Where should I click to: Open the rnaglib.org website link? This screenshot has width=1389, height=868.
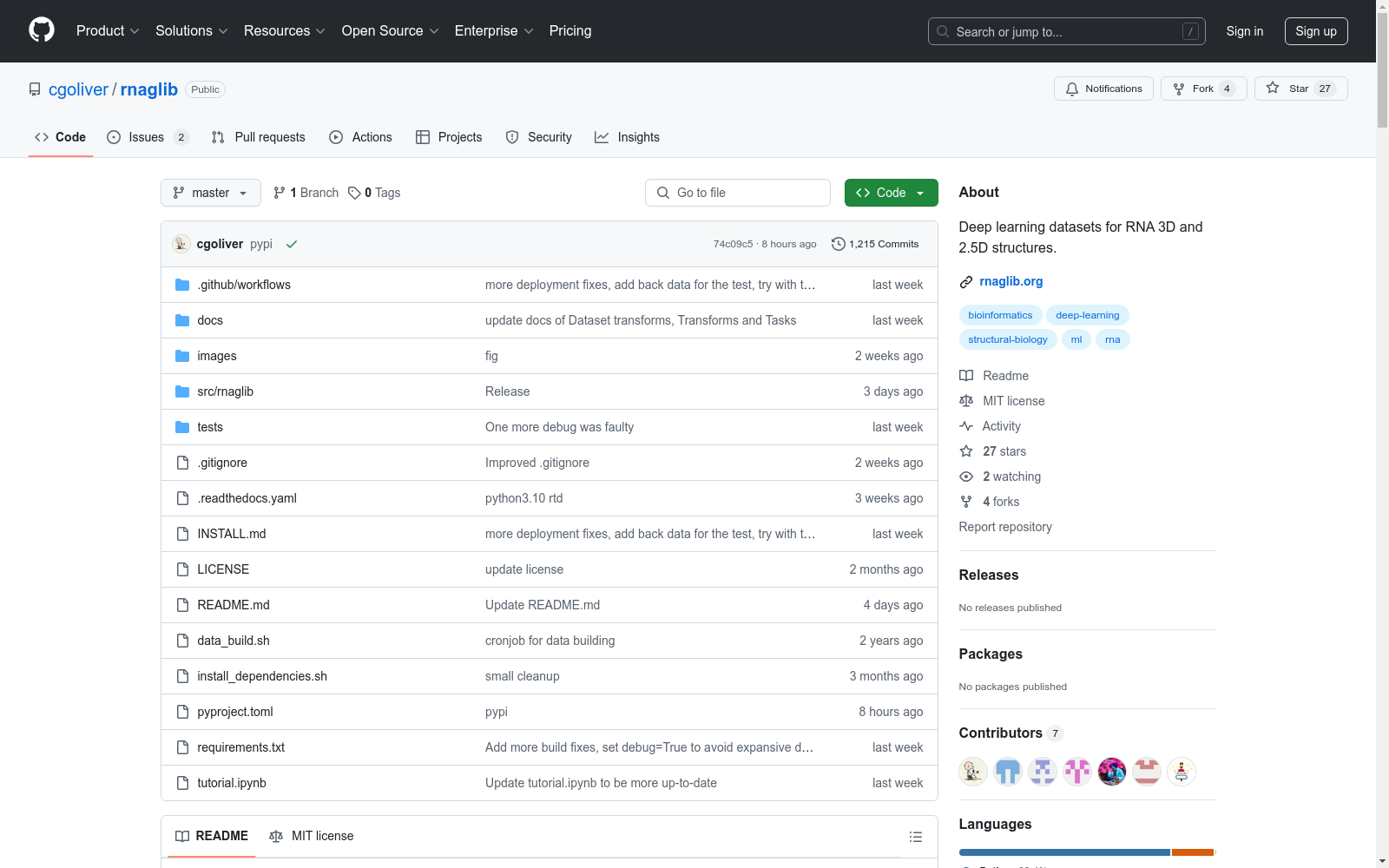(1011, 281)
